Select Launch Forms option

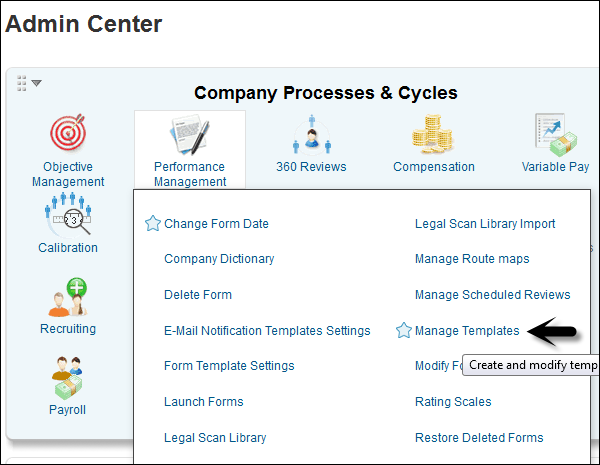coord(204,402)
